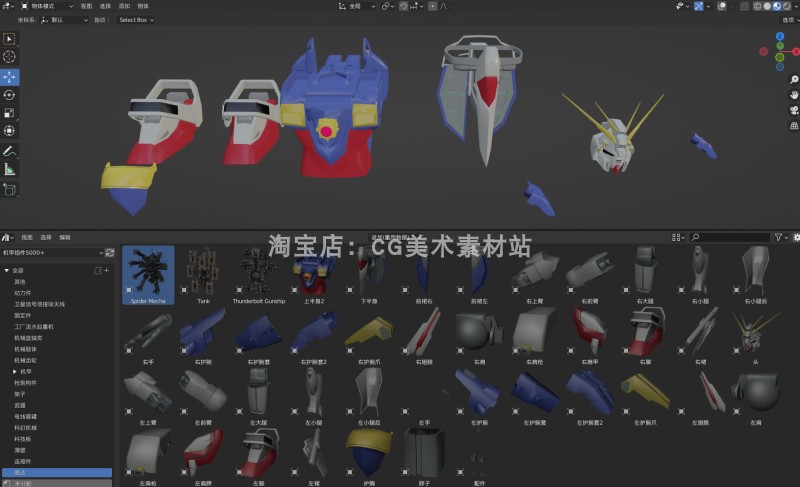Viewport: 800px width, 487px height.
Task: Switch to rendered viewport shading
Action: pyautogui.click(x=786, y=6)
